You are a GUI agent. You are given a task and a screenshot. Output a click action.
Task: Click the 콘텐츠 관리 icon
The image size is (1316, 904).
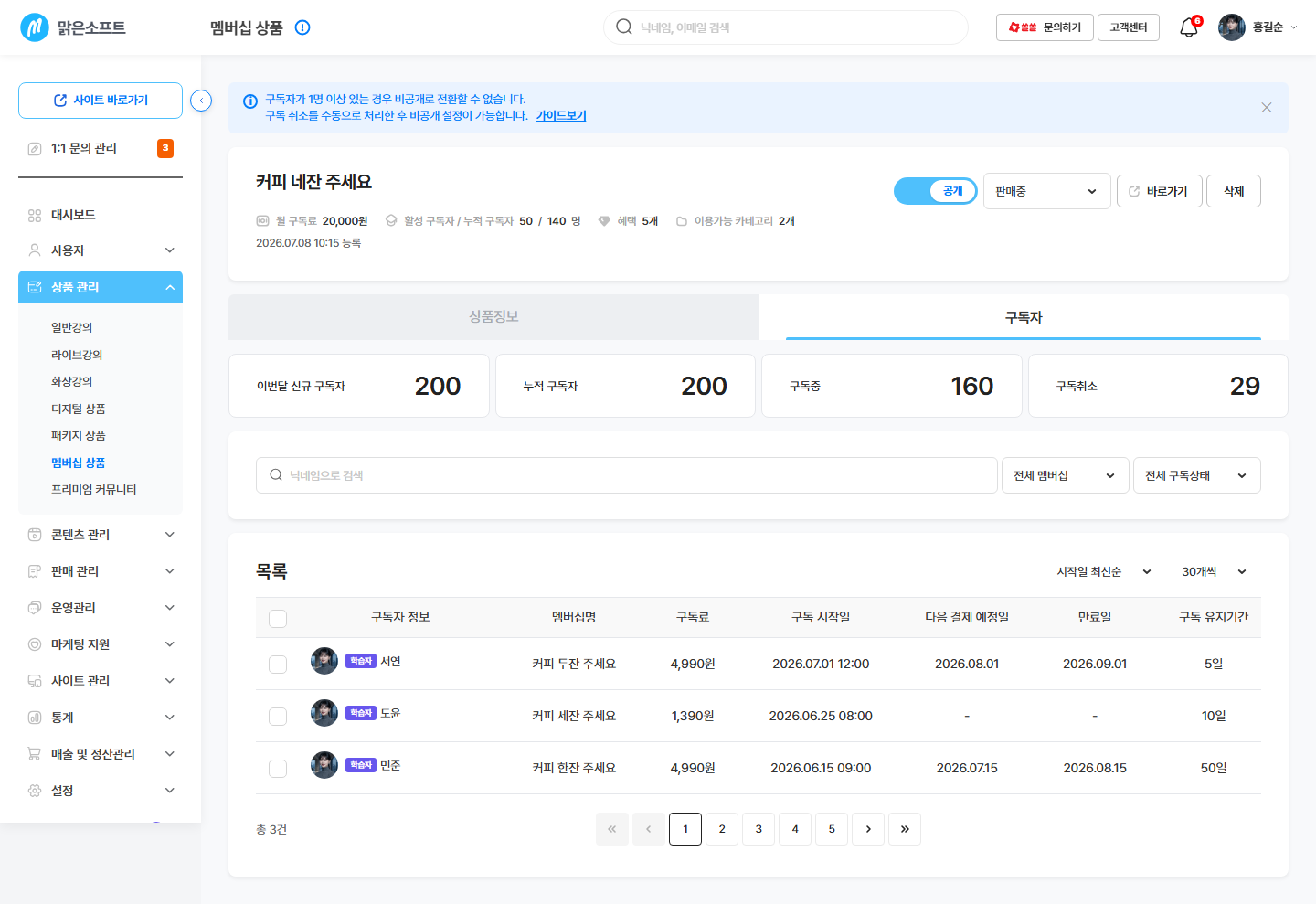pyautogui.click(x=35, y=535)
